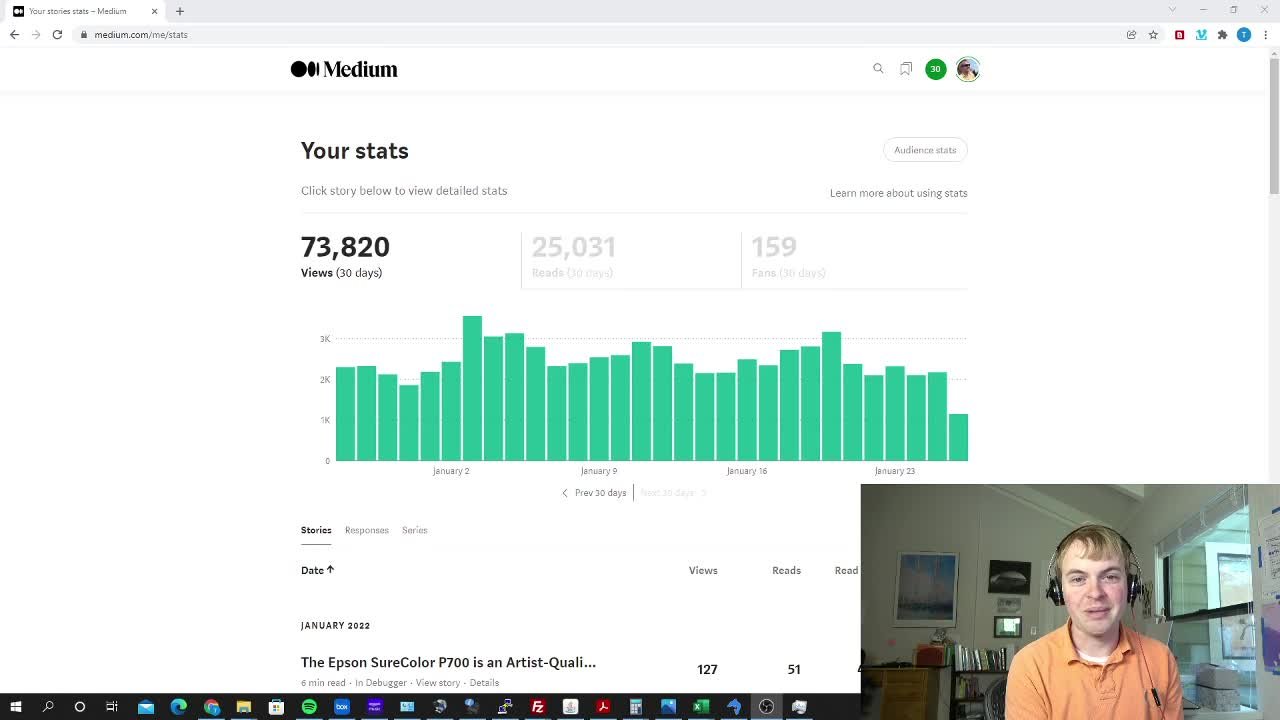1280x720 pixels.
Task: Open Medium search icon
Action: coord(878,69)
